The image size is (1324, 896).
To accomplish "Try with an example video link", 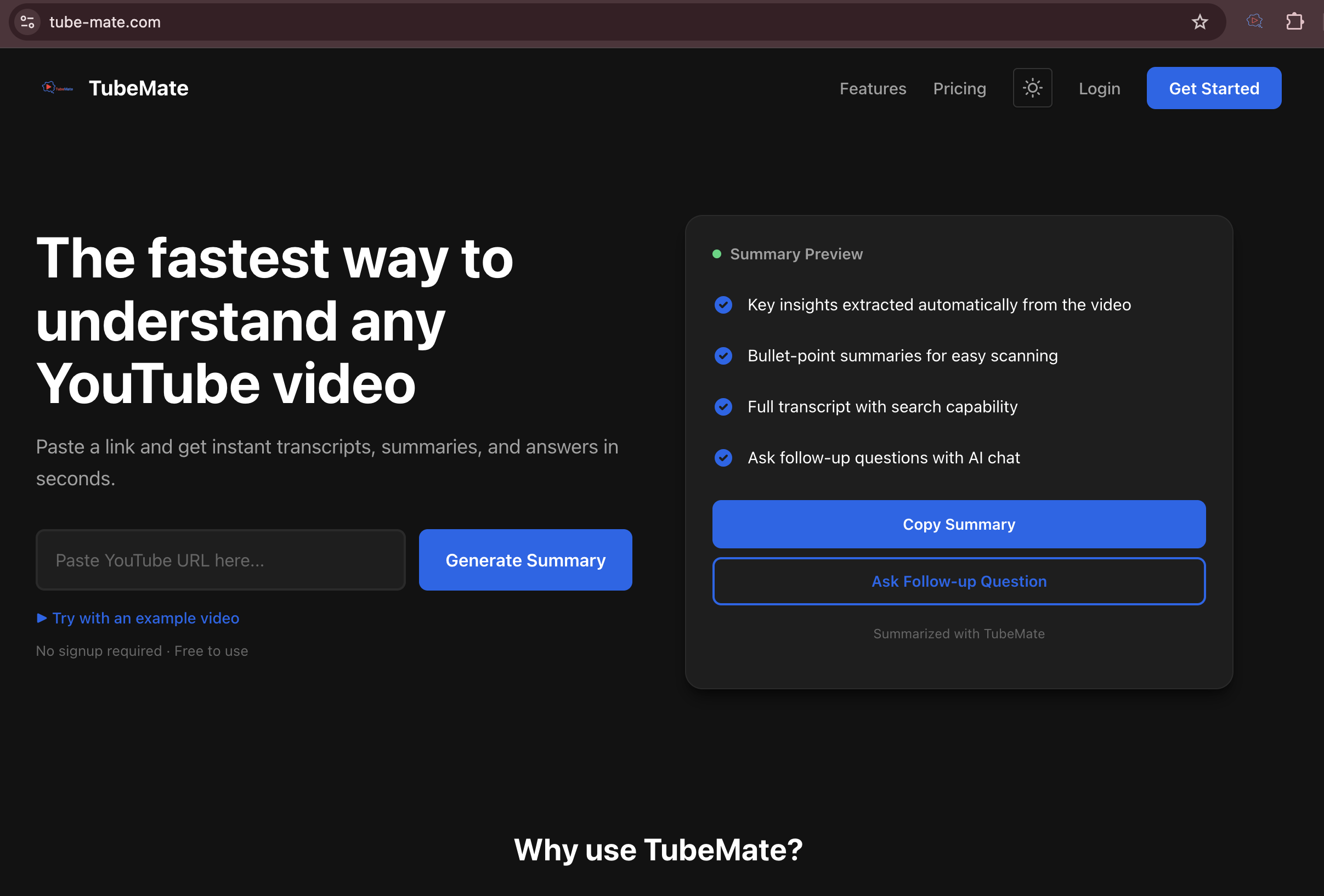I will (x=146, y=618).
